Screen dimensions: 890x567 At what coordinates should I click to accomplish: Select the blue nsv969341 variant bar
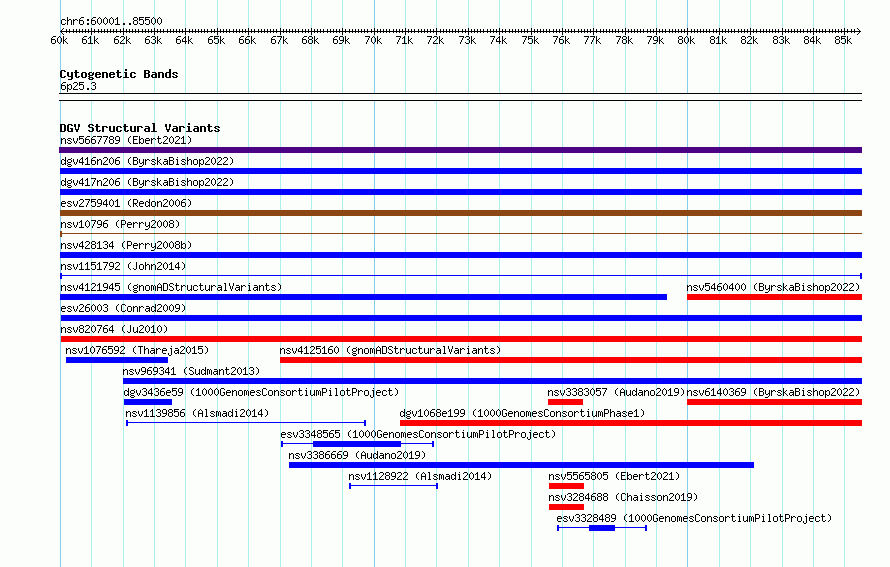click(x=493, y=381)
